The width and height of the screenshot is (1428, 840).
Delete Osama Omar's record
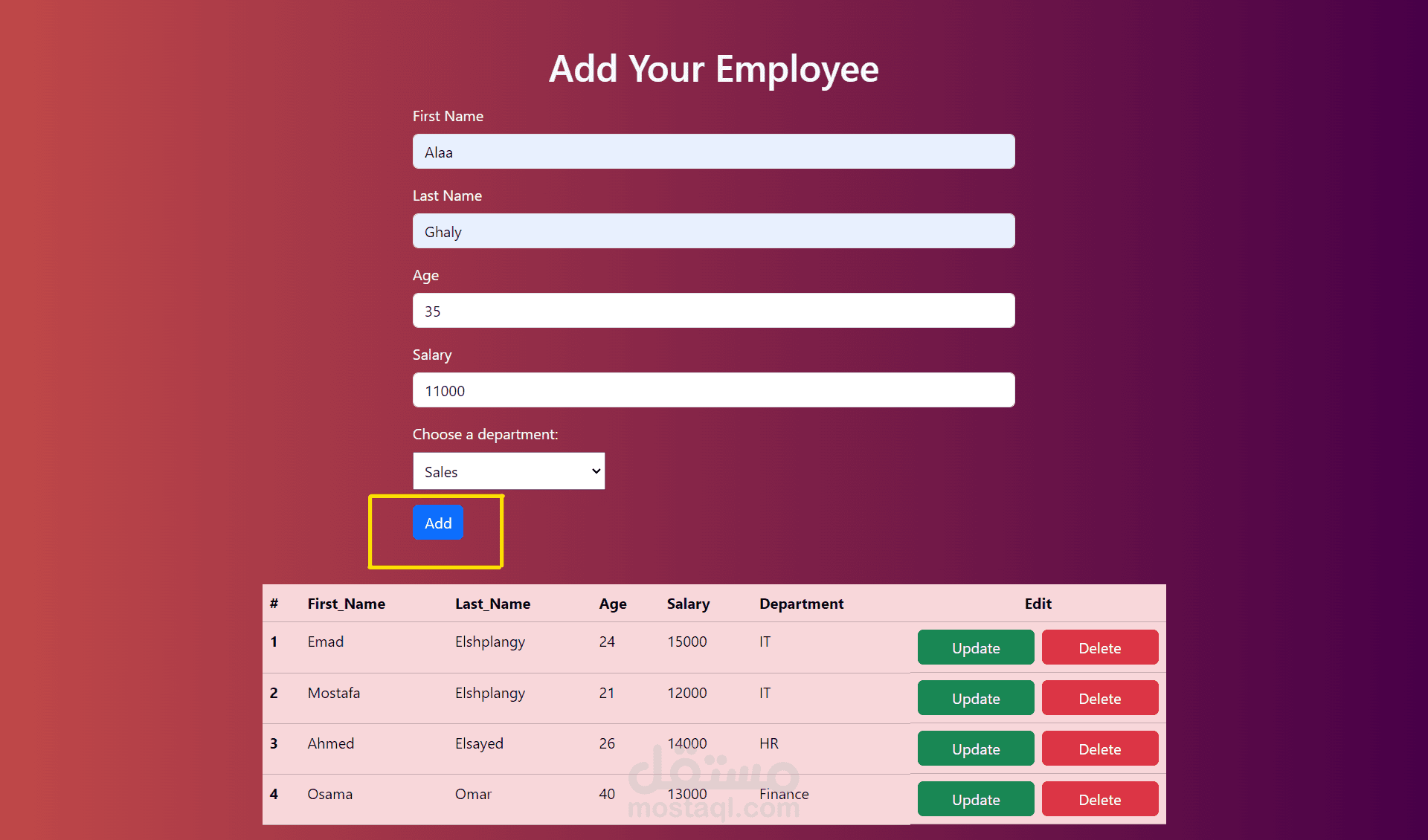(x=1099, y=799)
